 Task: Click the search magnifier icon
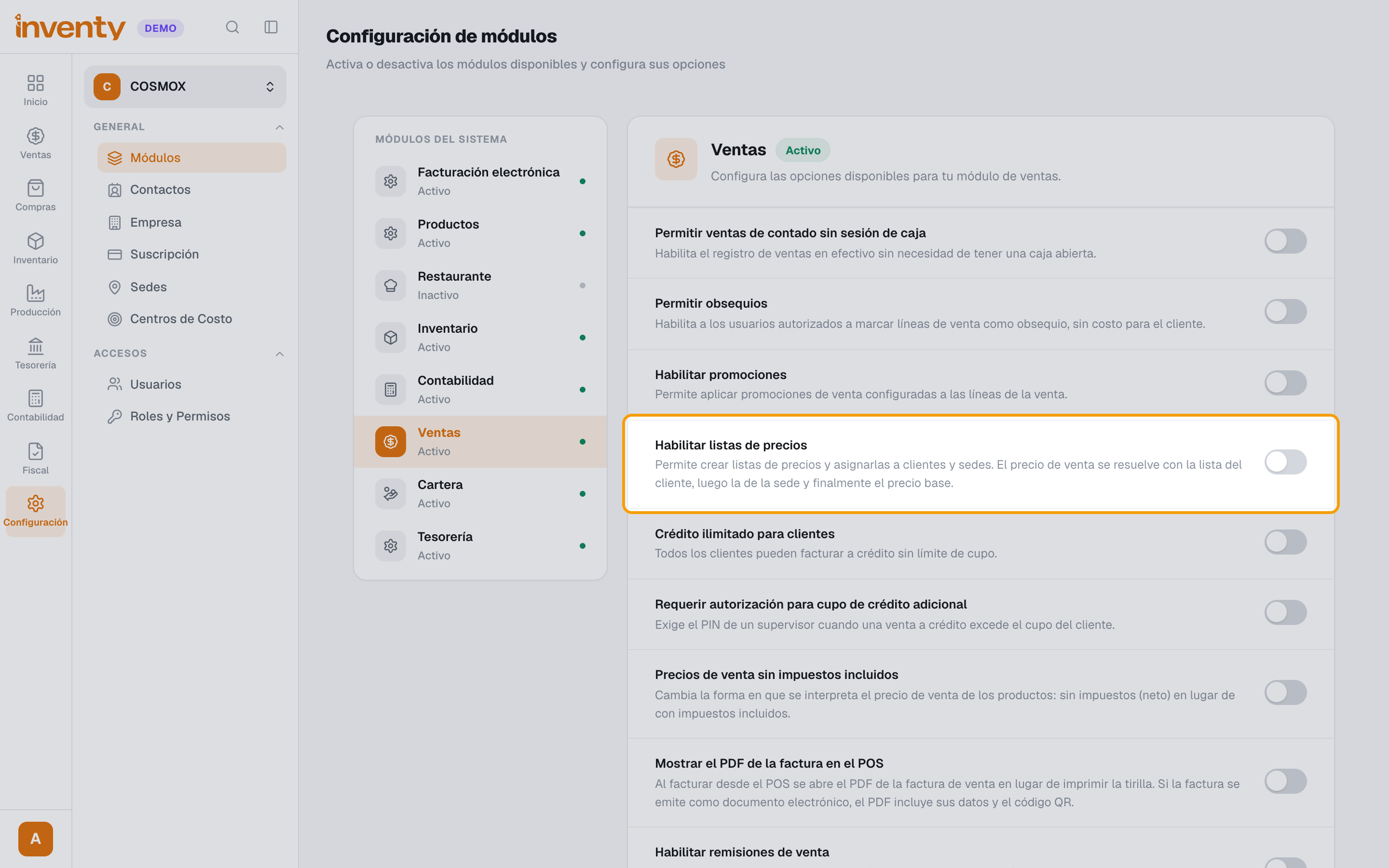pyautogui.click(x=232, y=27)
